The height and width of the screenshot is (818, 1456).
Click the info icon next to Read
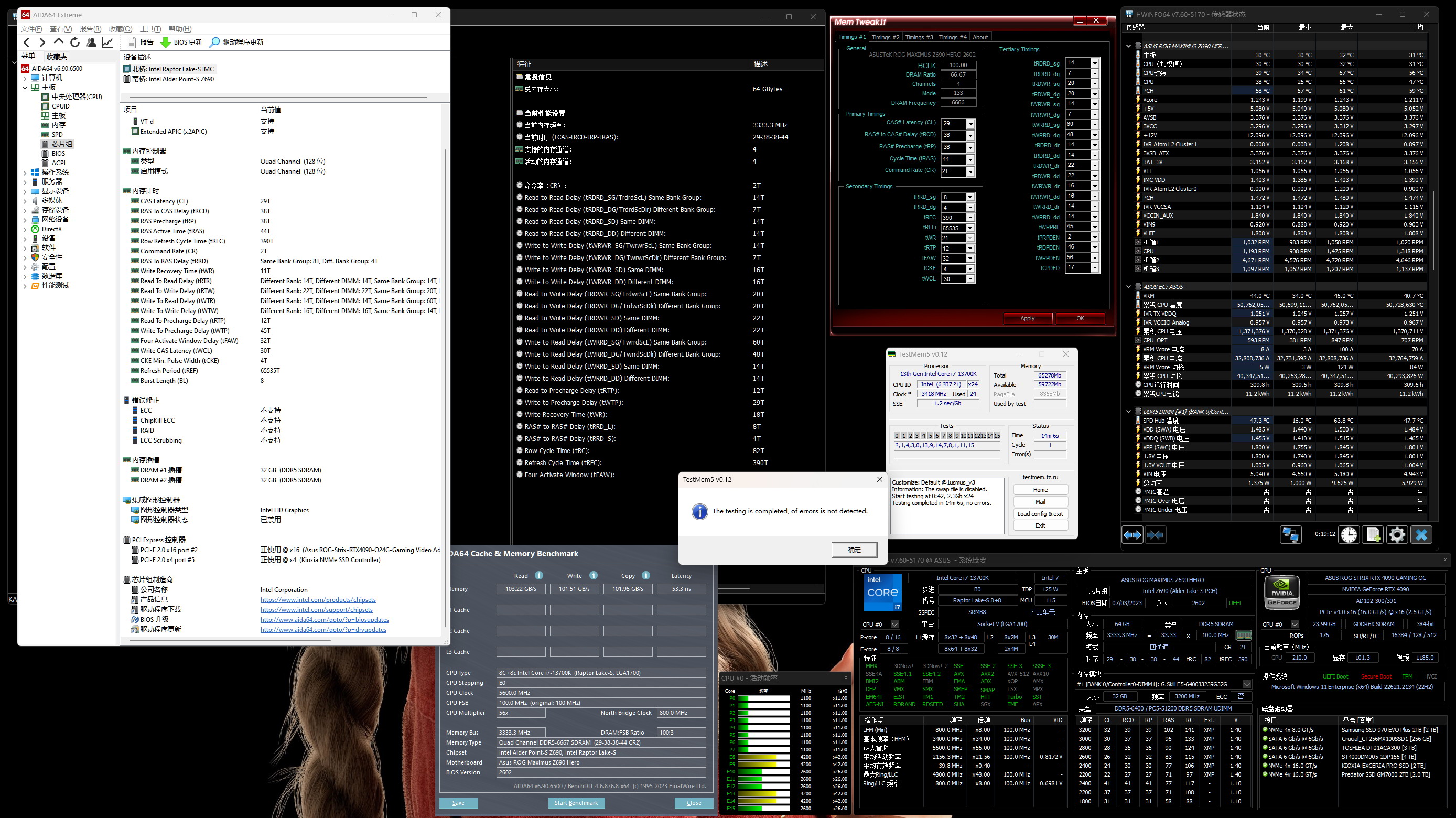pyautogui.click(x=538, y=575)
